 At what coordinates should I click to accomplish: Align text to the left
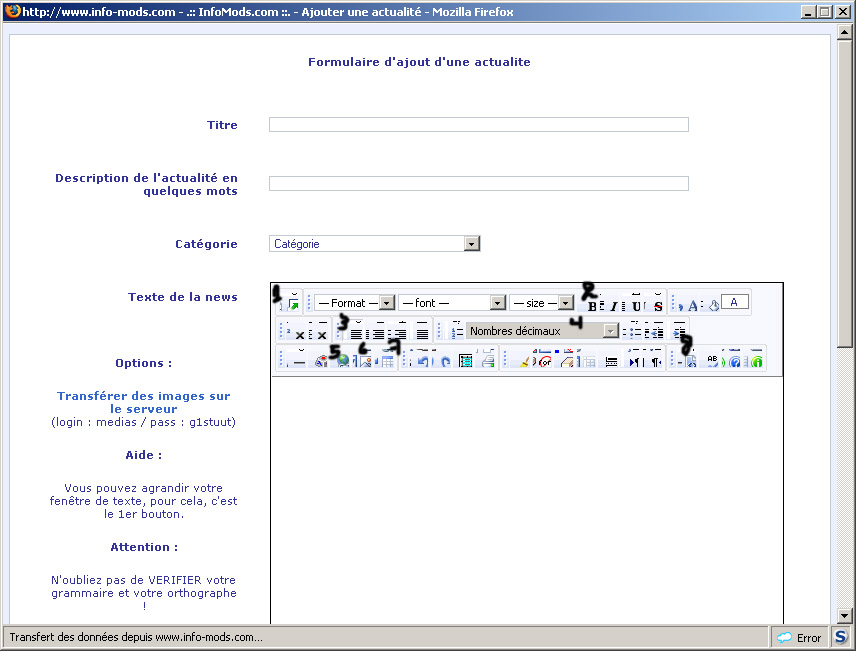pos(356,333)
